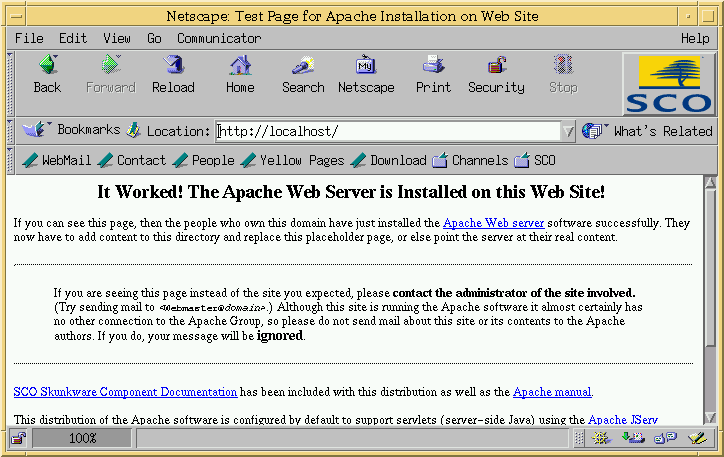Open Yellow Pages toolbar shortcut
The image size is (724, 457).
[292, 160]
